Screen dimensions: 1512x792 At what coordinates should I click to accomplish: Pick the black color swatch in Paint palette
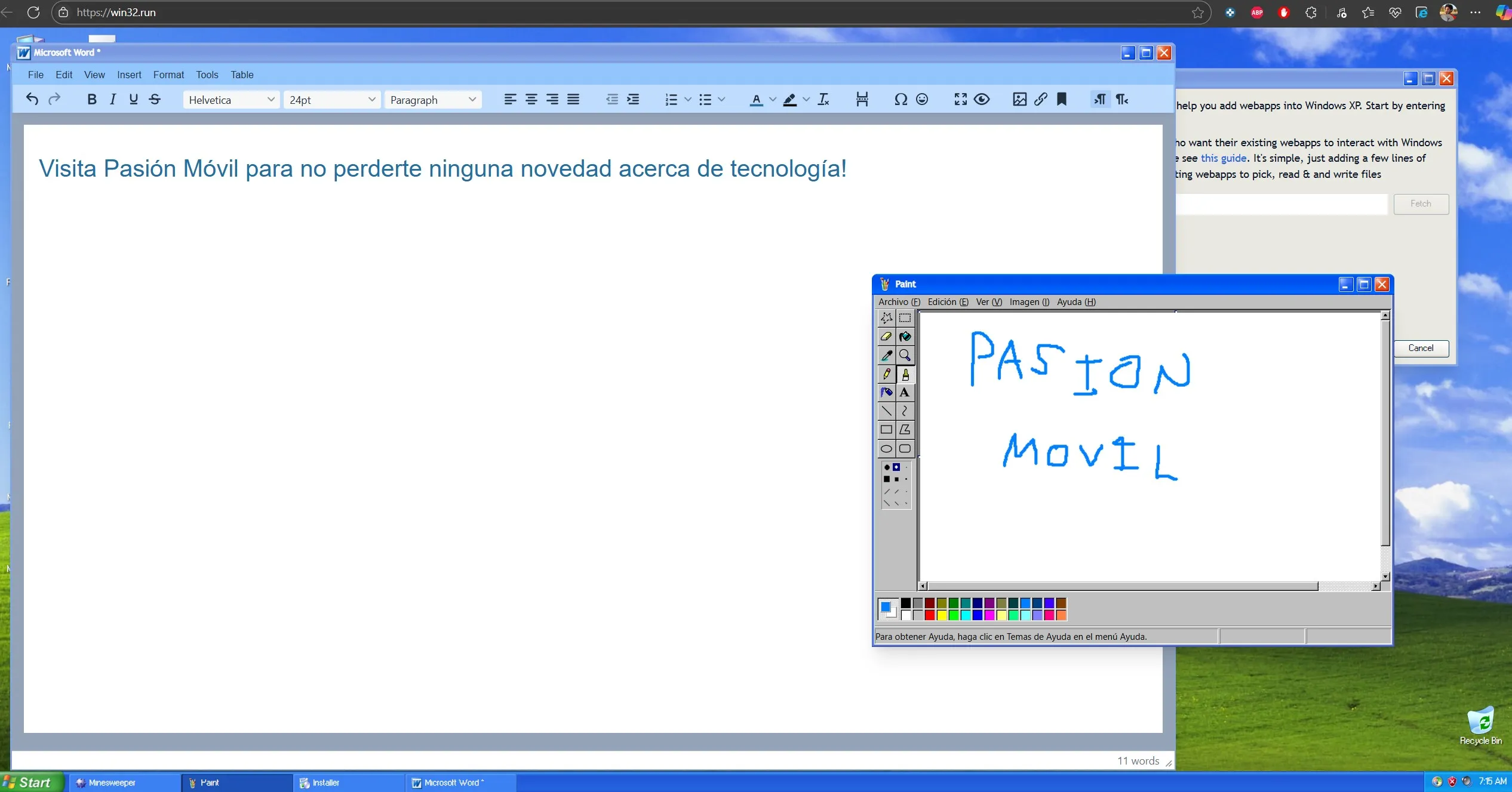pos(906,603)
